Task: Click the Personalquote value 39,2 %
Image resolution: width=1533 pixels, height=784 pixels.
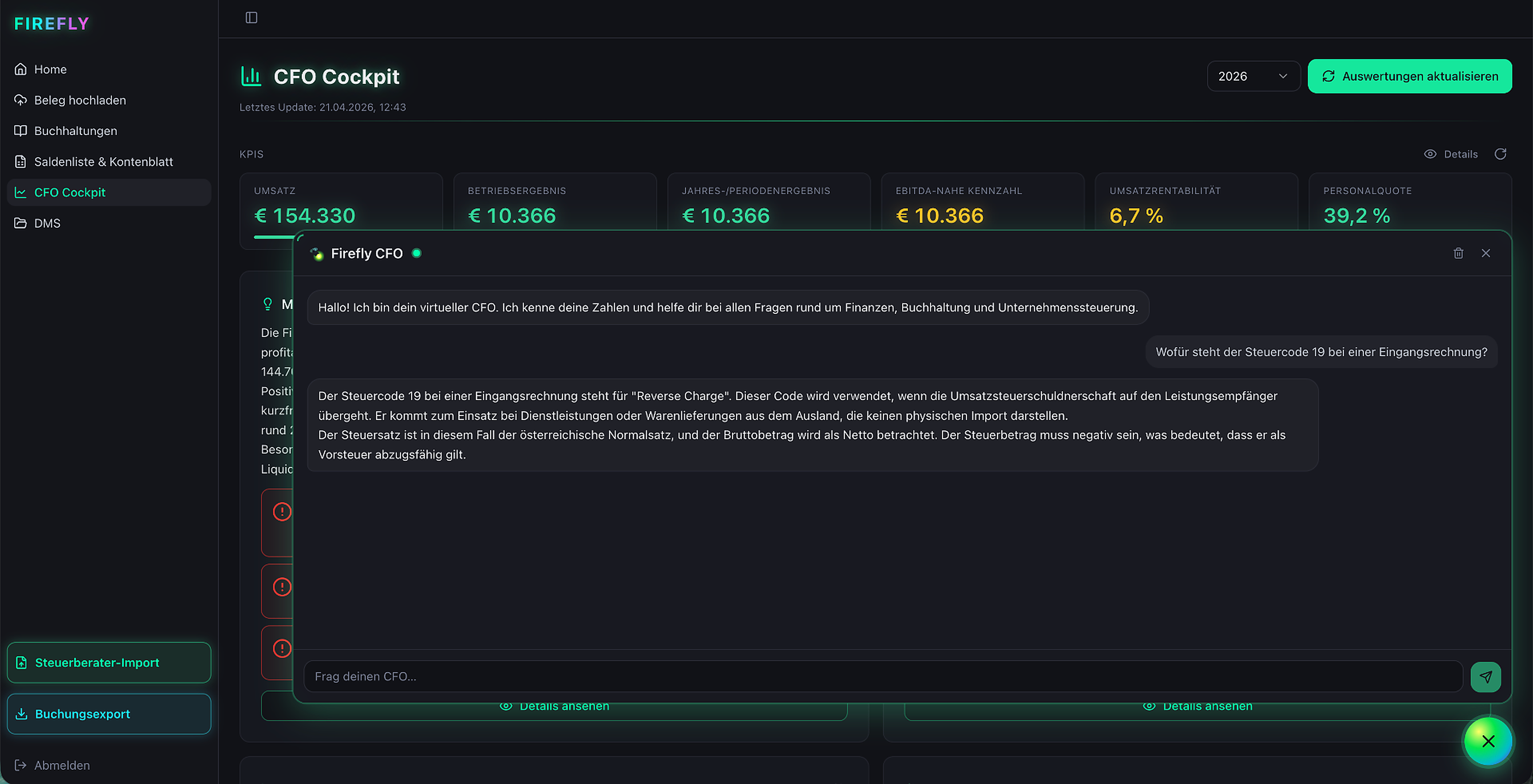Action: point(1357,216)
